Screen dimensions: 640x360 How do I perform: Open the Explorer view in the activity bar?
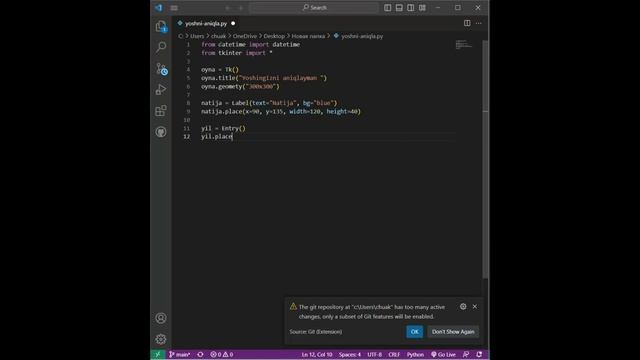[161, 27]
